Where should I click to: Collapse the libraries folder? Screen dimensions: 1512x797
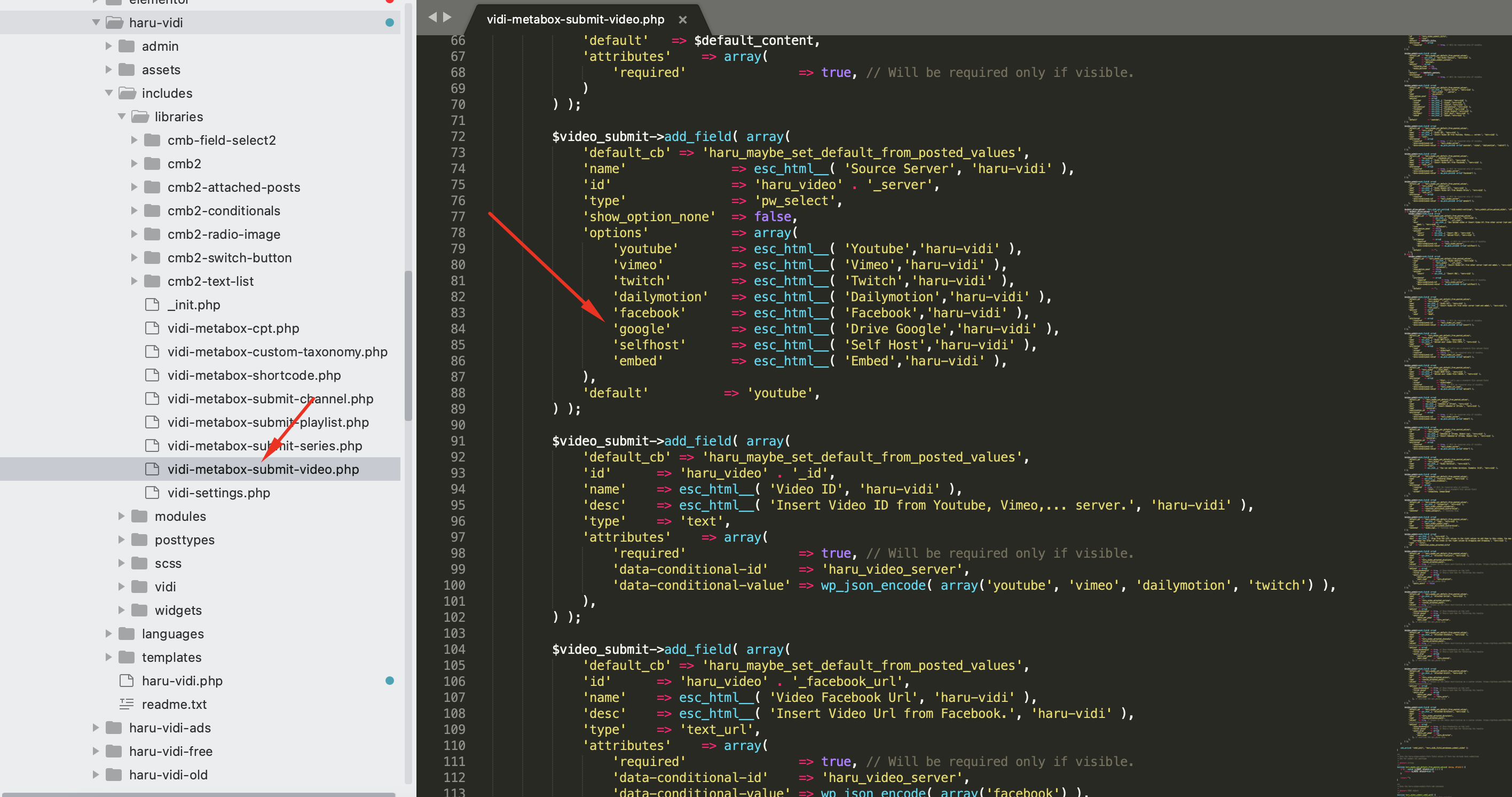coord(122,116)
